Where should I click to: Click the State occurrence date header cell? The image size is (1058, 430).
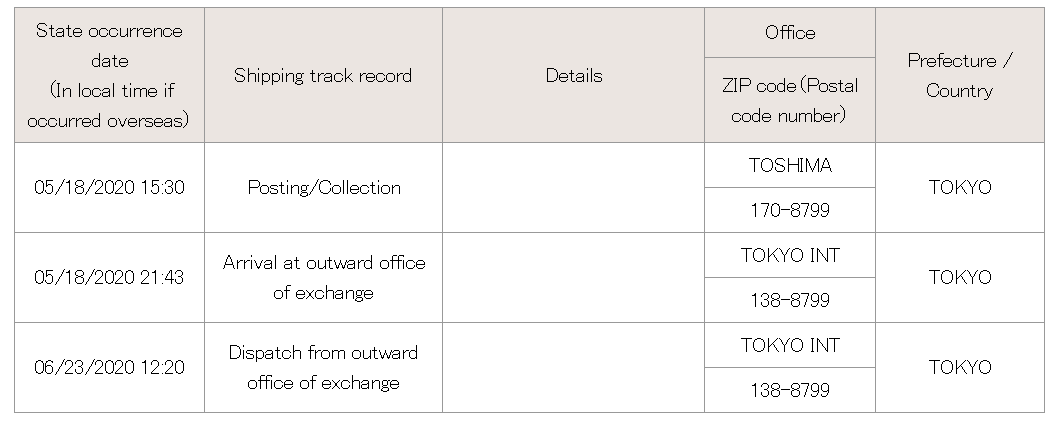(x=109, y=75)
